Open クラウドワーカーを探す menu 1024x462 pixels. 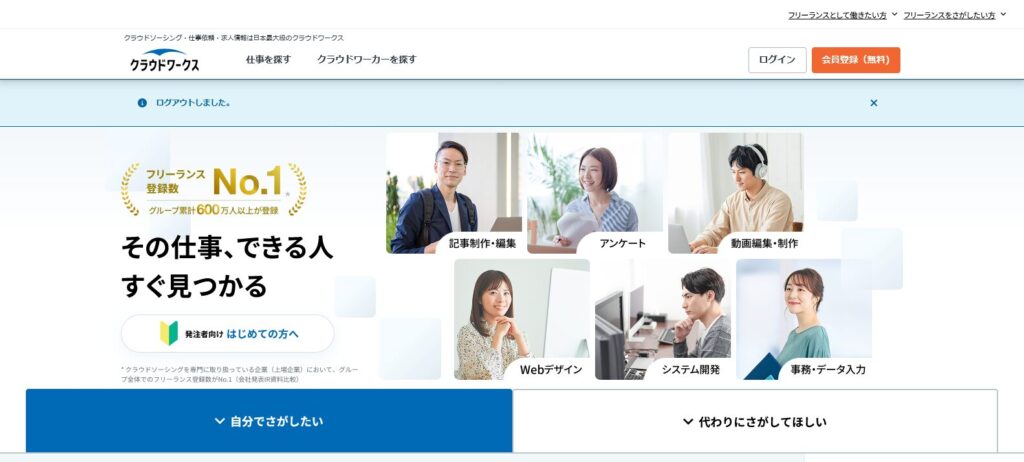(x=366, y=59)
